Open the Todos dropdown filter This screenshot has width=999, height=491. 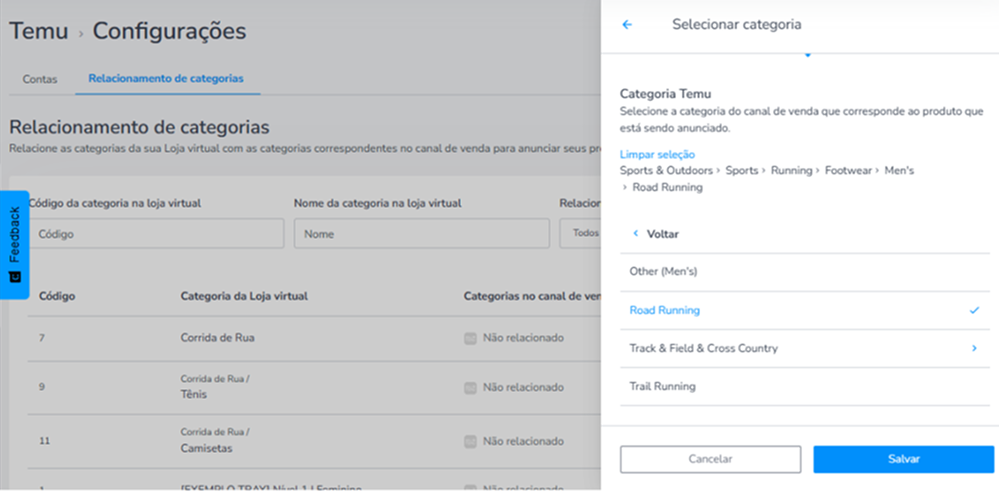580,233
